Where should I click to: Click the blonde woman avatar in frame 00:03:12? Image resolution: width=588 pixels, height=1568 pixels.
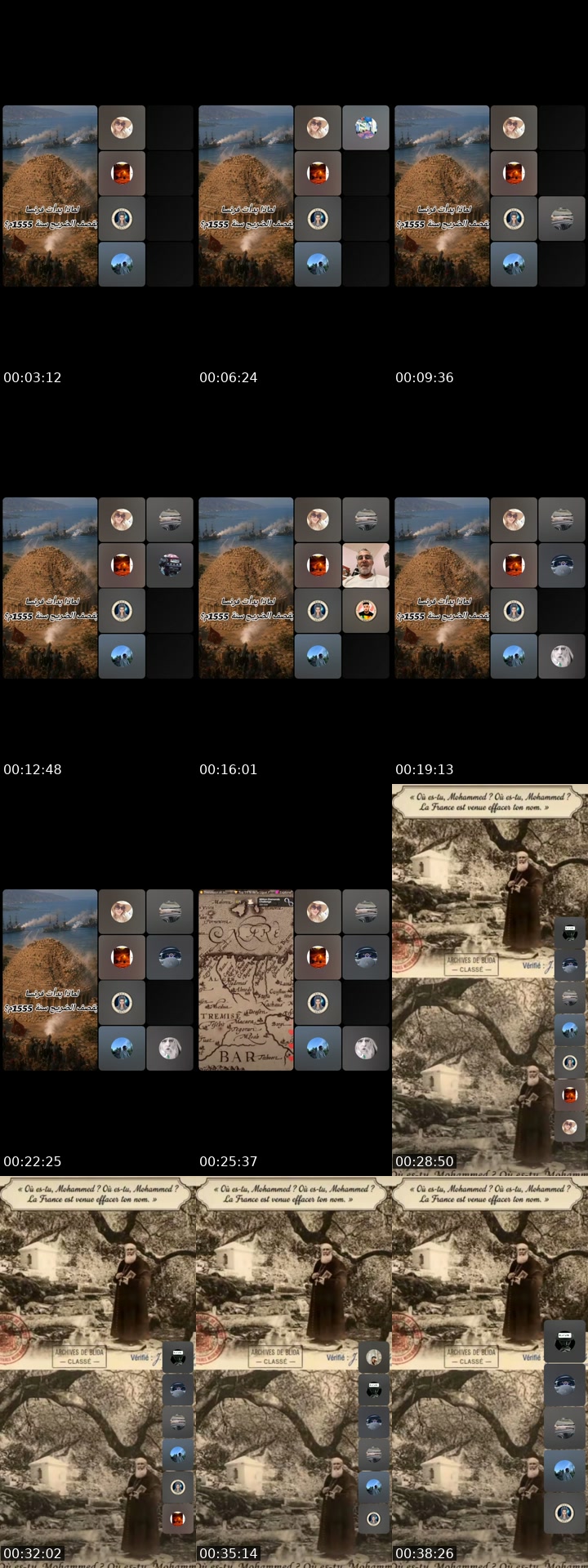pyautogui.click(x=122, y=127)
